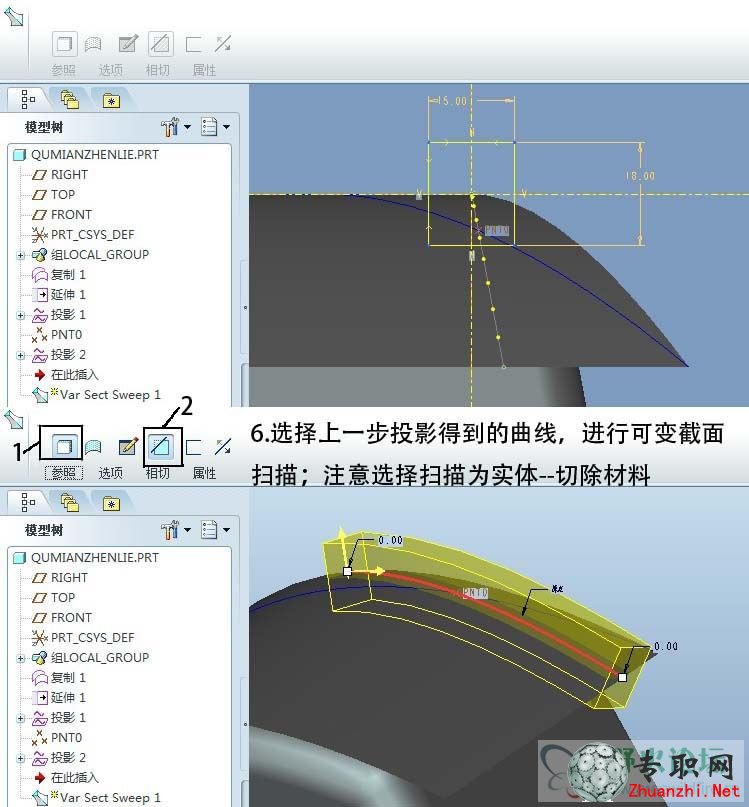Open 相切 tab in the faded upper dashboard
This screenshot has width=749, height=807.
coord(158,70)
